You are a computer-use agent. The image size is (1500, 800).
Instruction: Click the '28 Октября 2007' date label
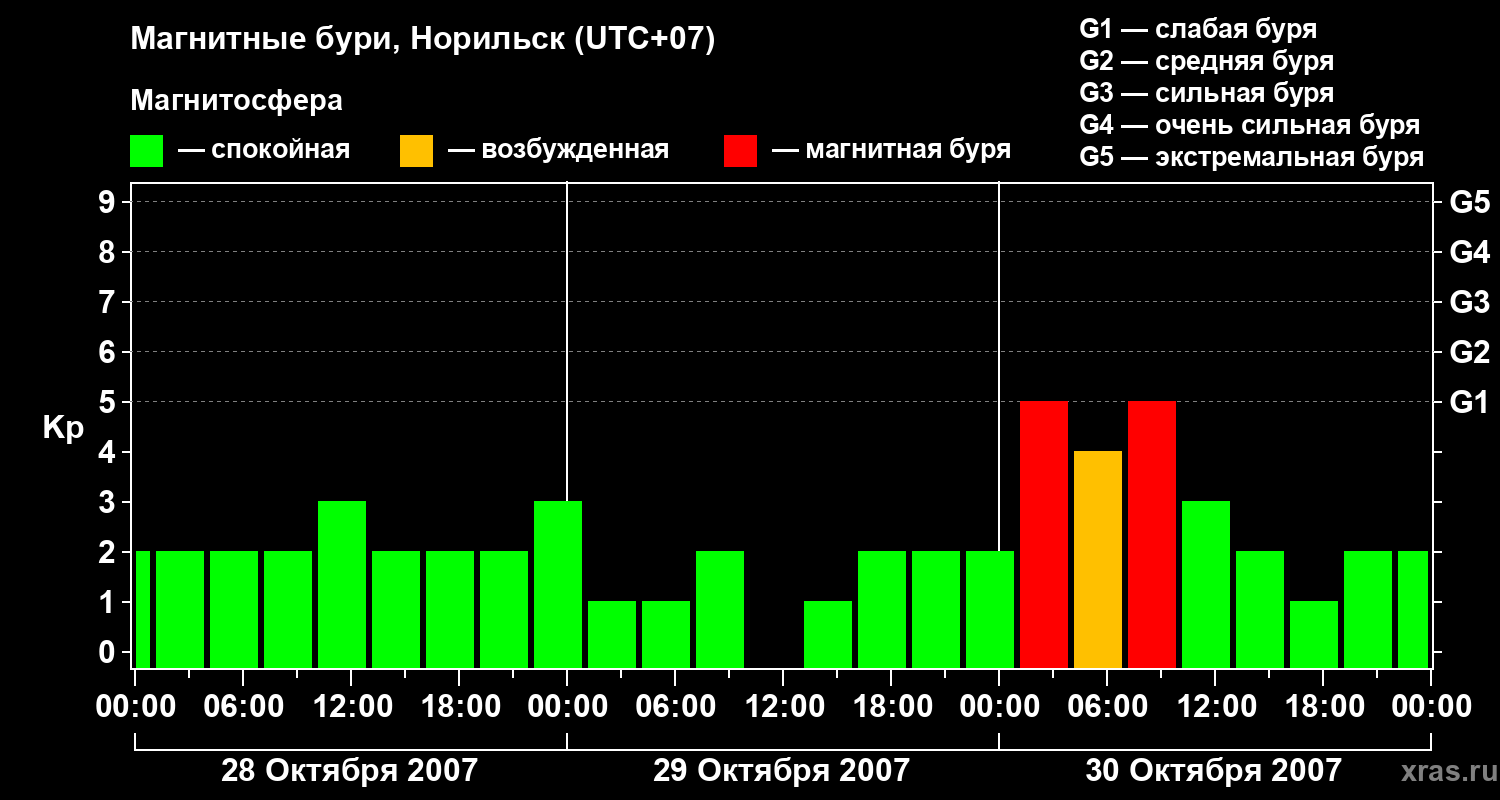point(349,770)
